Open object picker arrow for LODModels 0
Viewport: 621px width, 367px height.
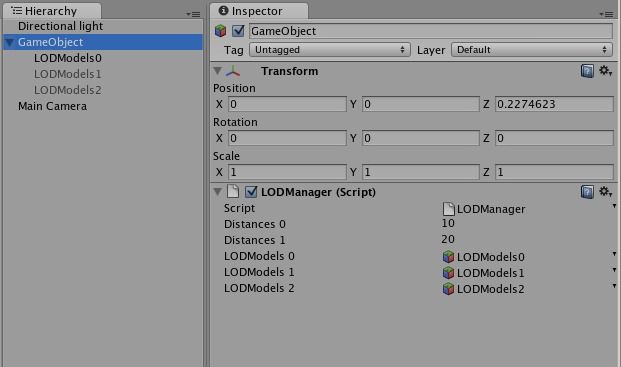tap(614, 254)
